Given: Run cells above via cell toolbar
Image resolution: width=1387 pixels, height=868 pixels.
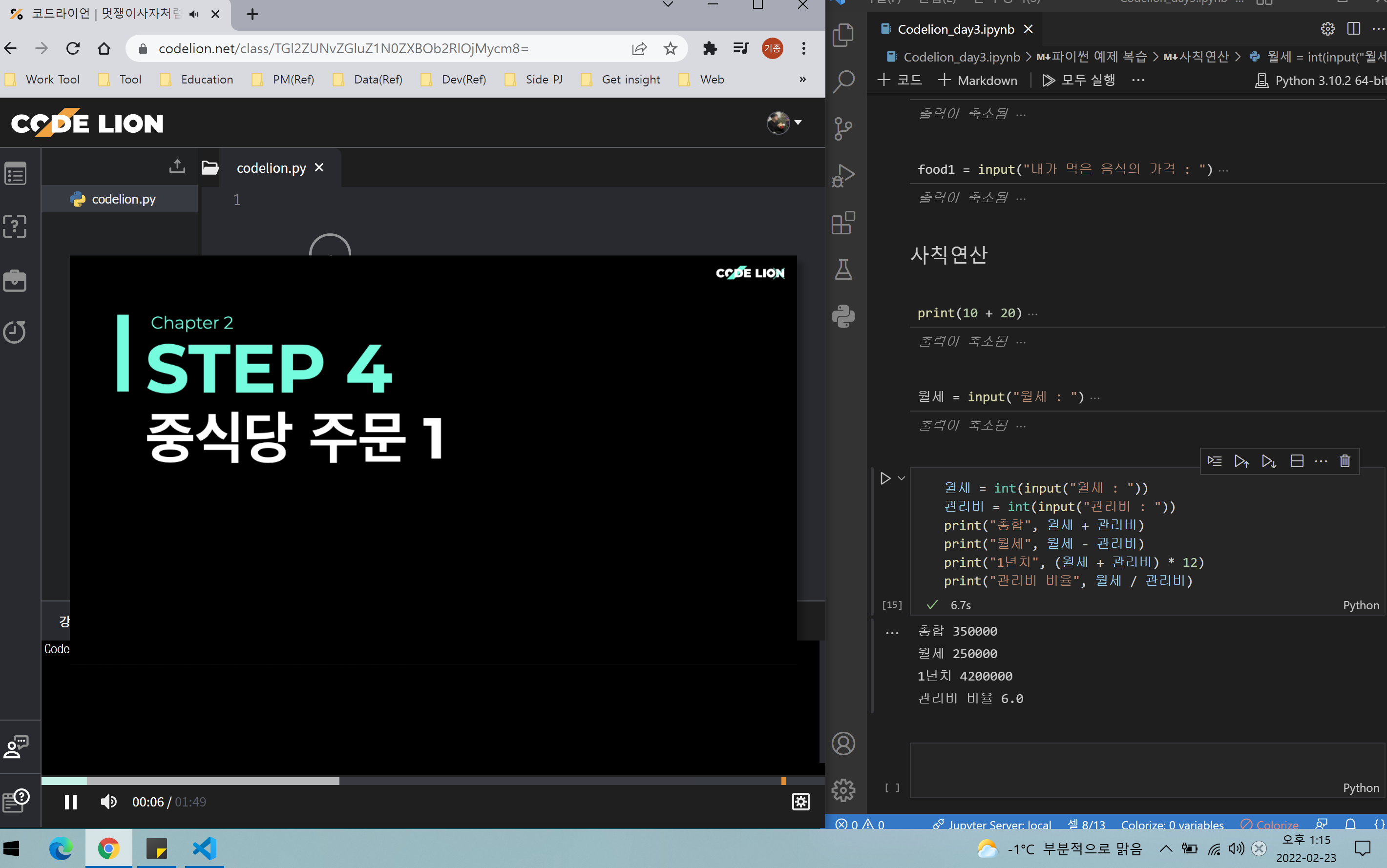Looking at the screenshot, I should [1241, 461].
